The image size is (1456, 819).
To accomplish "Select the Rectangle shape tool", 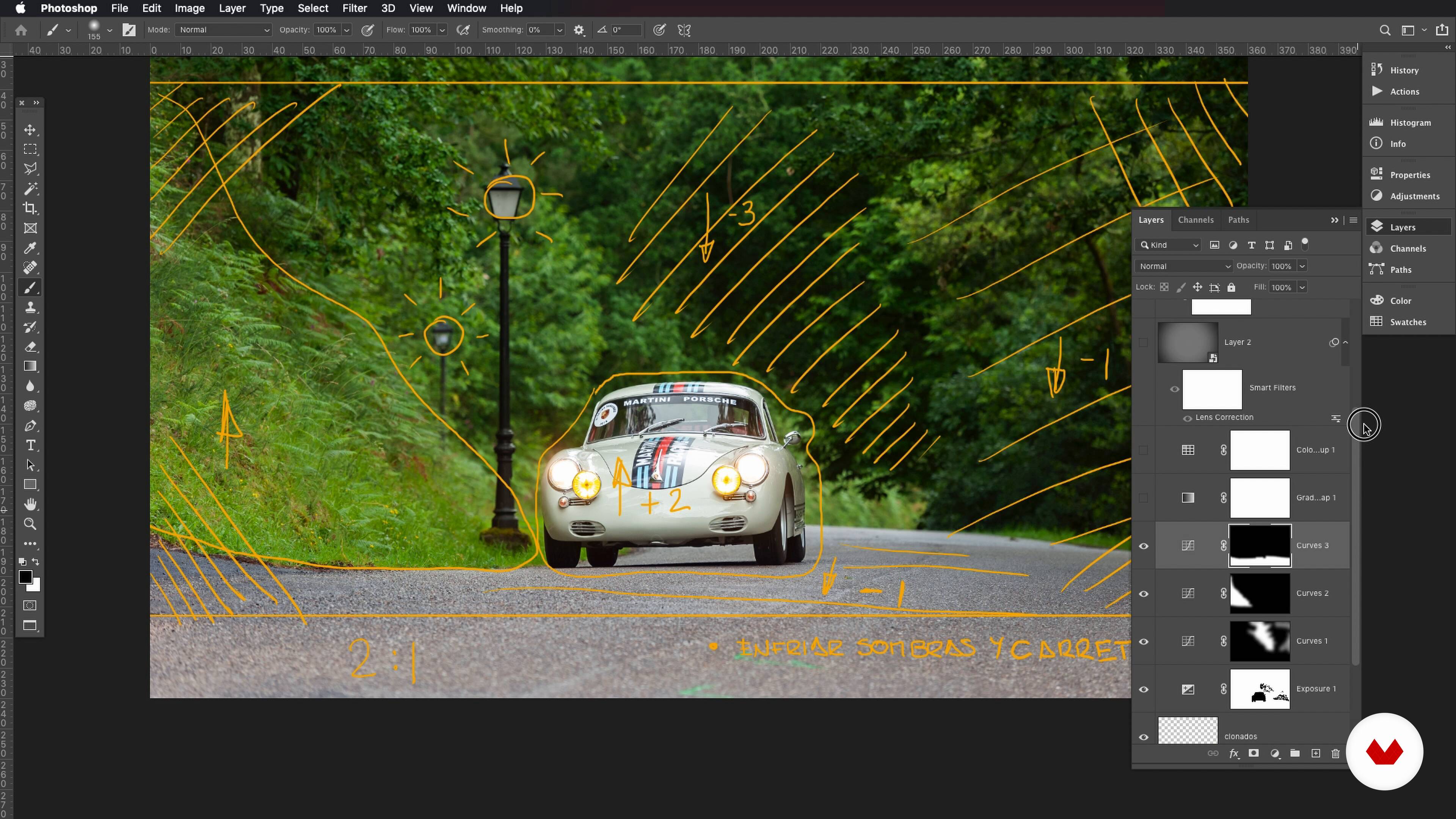I will [30, 485].
